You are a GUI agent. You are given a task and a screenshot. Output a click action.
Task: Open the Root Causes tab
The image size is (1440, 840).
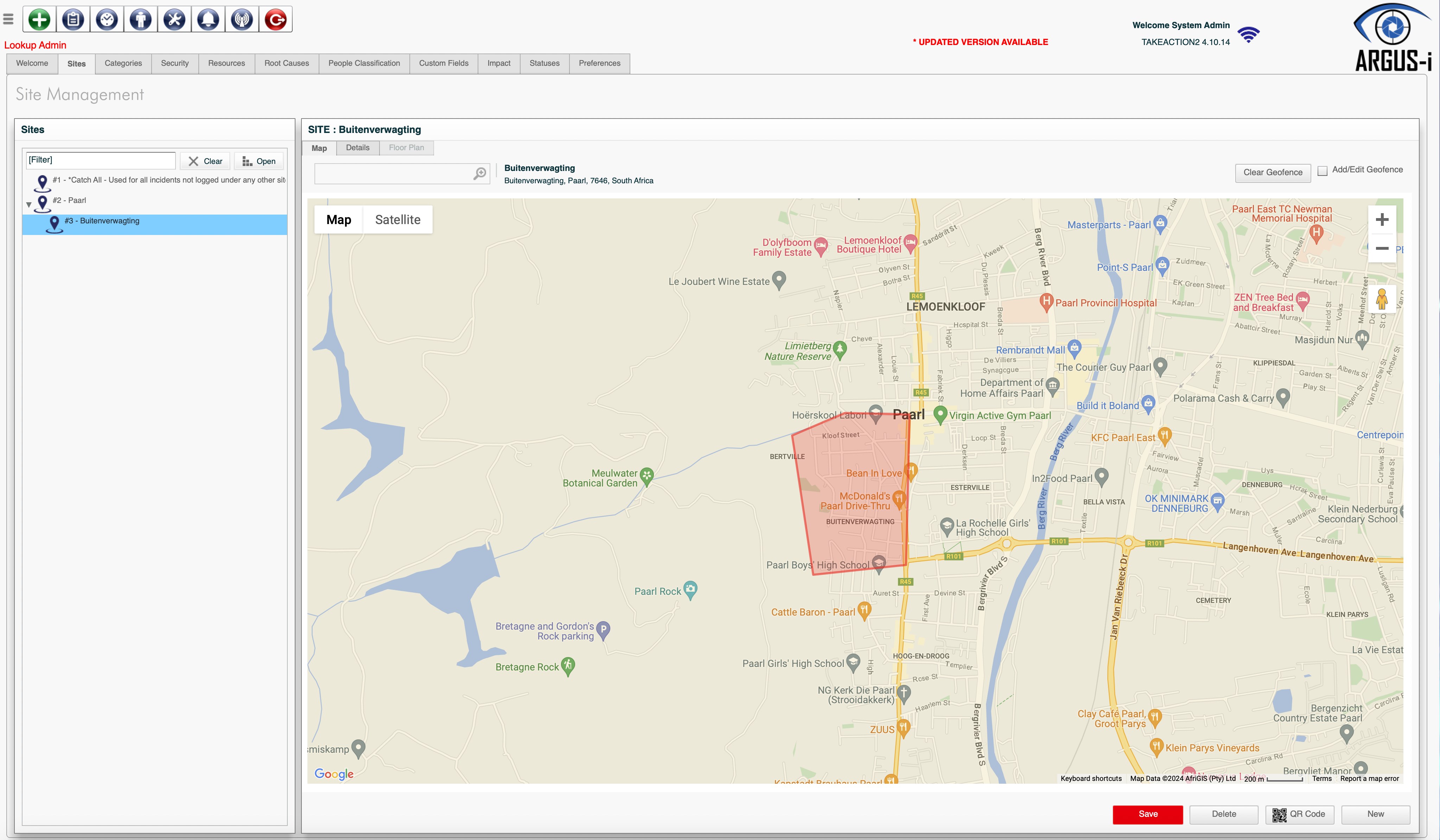(287, 63)
